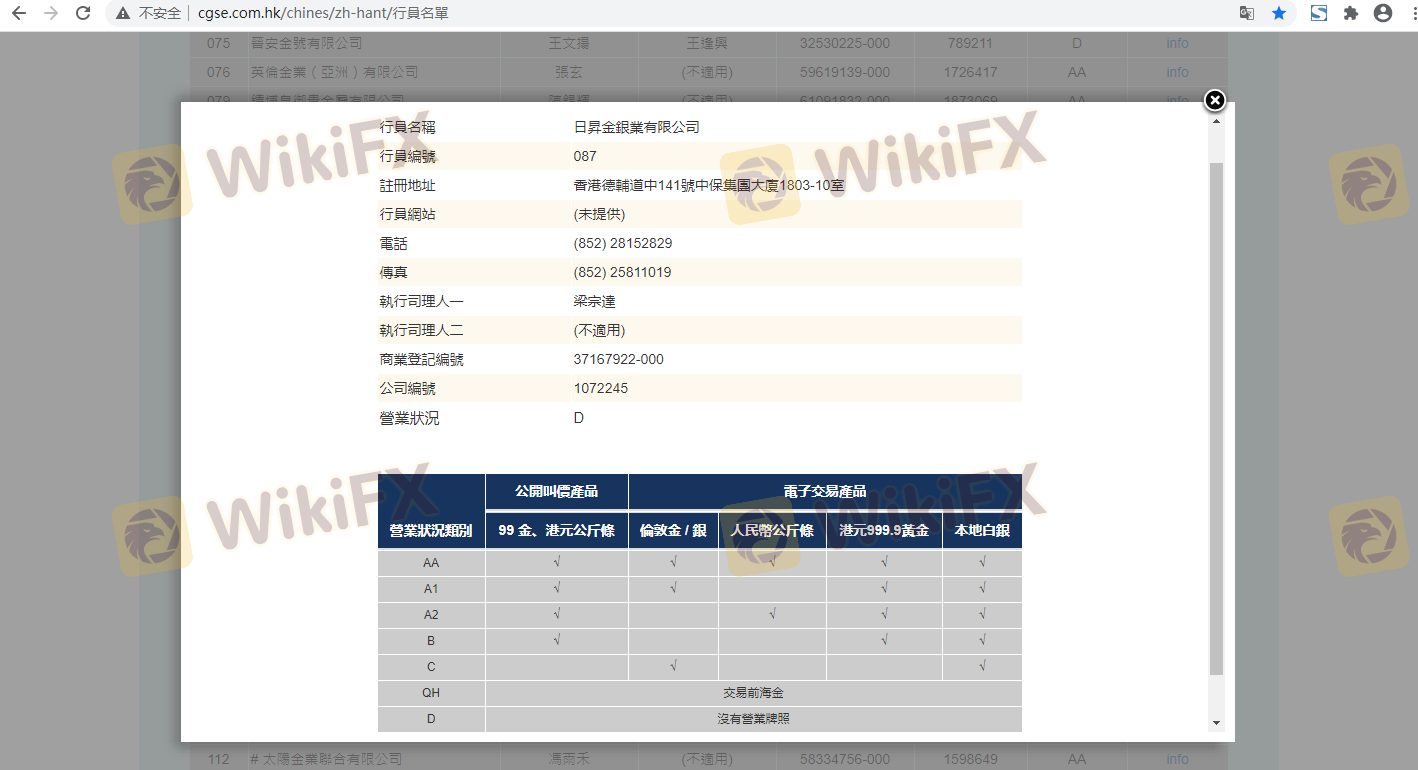The image size is (1418, 770).
Task: Click the phone number (852) 28152829
Action: click(x=622, y=244)
